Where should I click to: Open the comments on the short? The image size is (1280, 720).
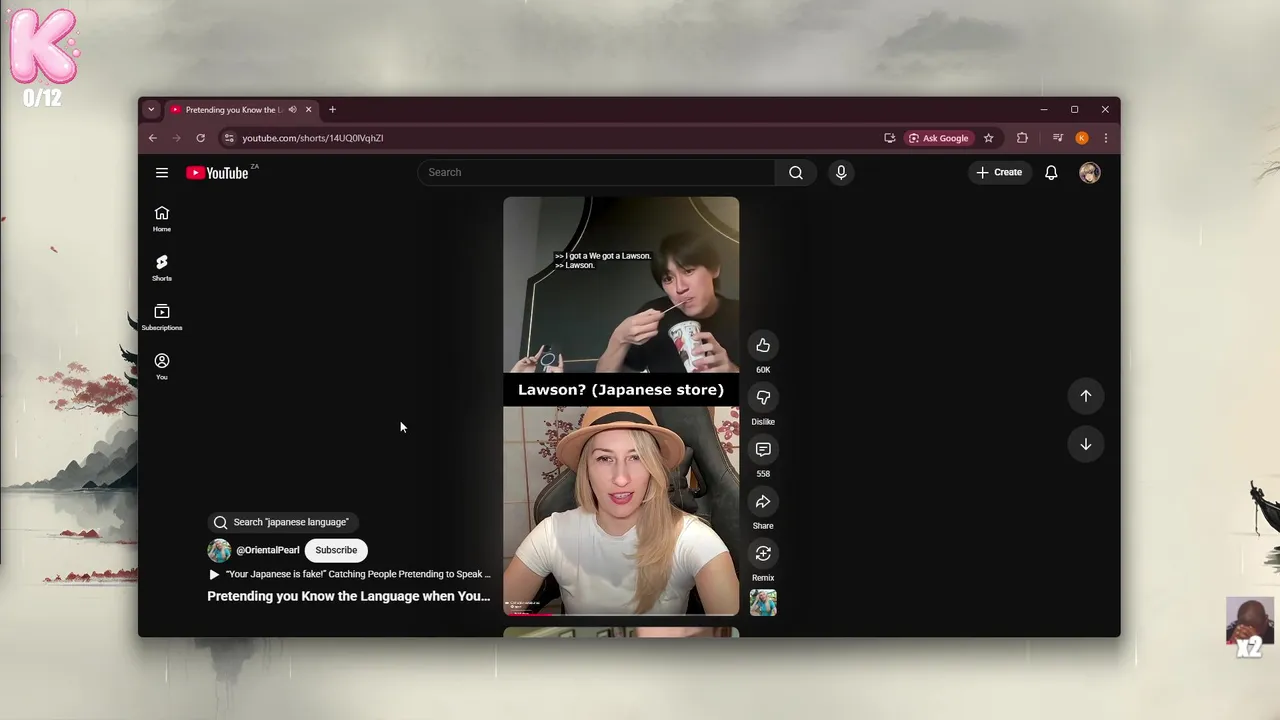pyautogui.click(x=763, y=449)
